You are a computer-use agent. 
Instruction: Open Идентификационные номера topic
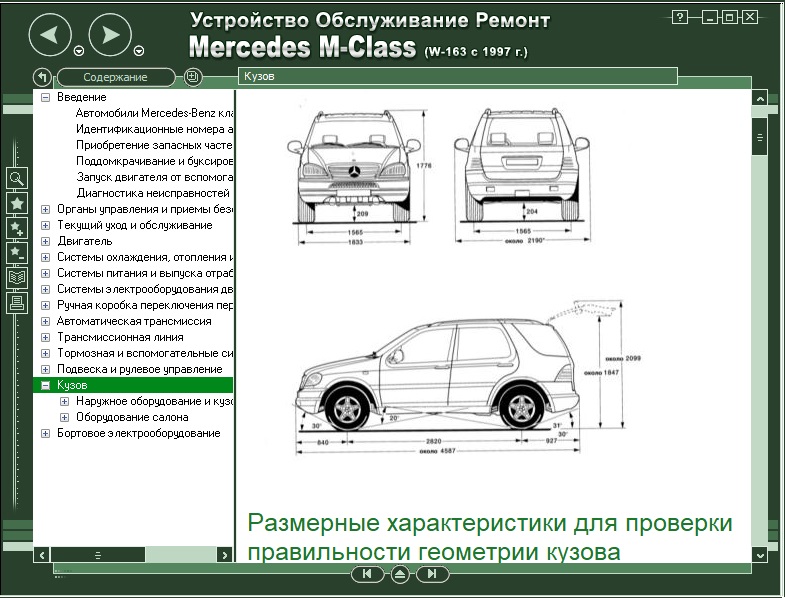pyautogui.click(x=154, y=129)
